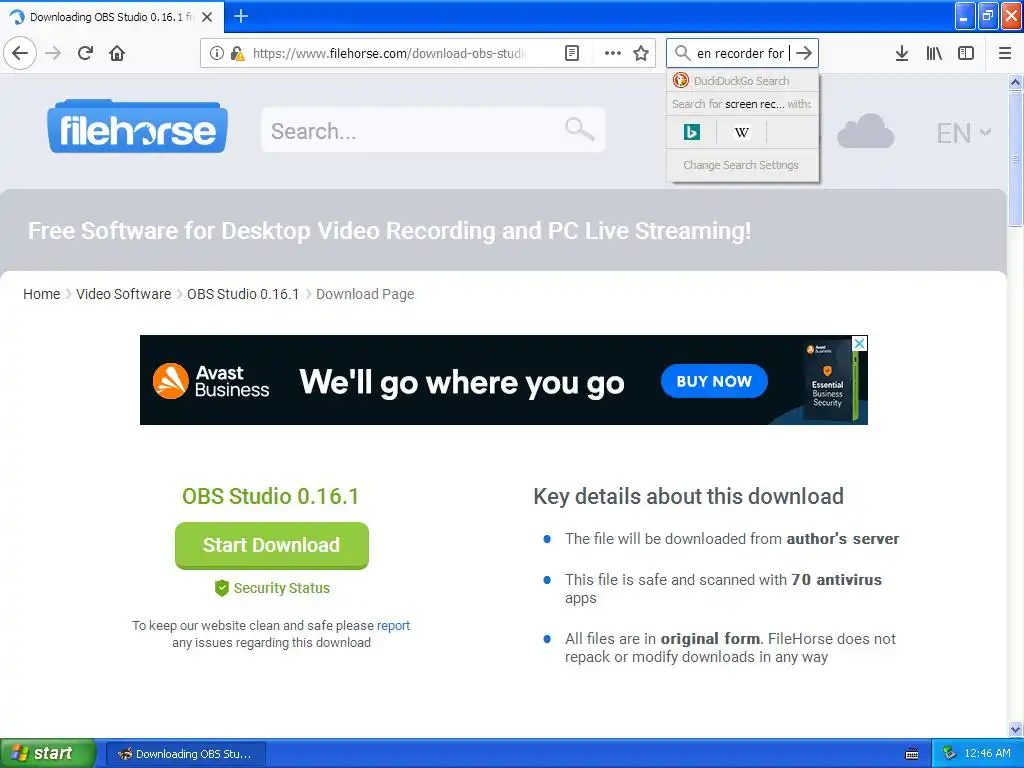
Task: Click the report link
Action: pos(393,626)
